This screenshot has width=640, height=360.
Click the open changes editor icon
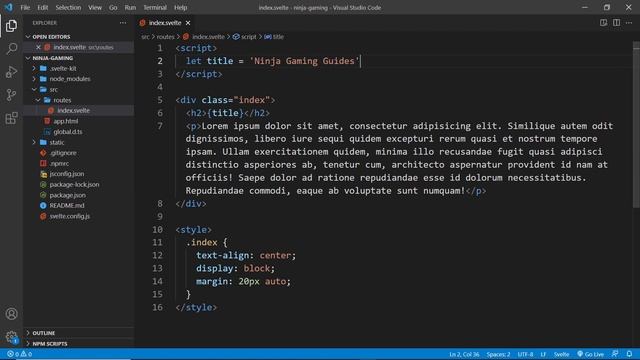[603, 23]
